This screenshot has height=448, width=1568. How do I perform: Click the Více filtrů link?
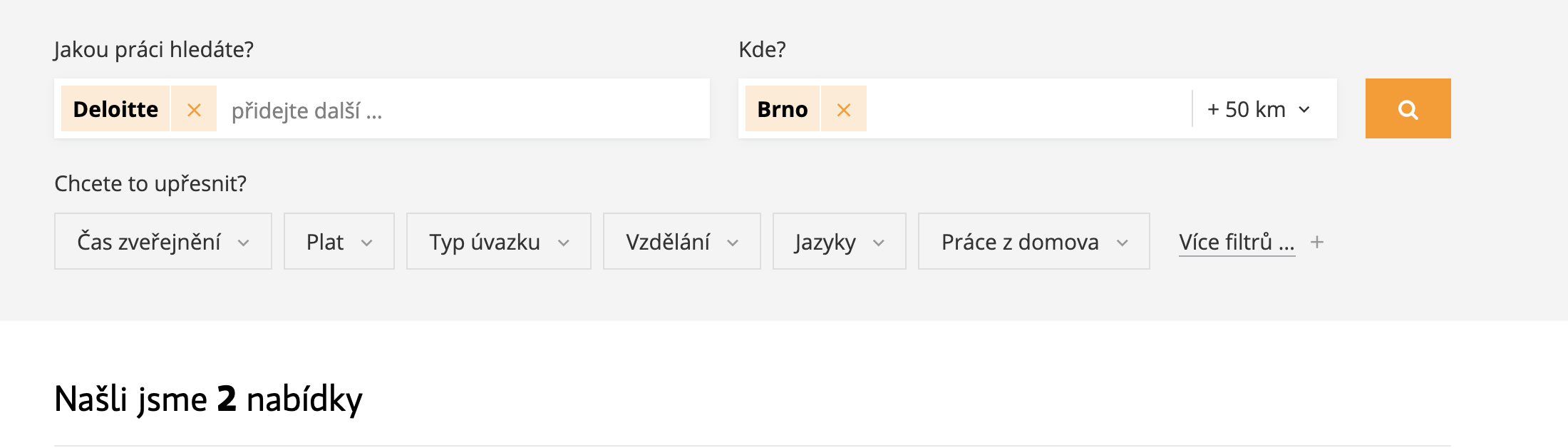[1237, 242]
